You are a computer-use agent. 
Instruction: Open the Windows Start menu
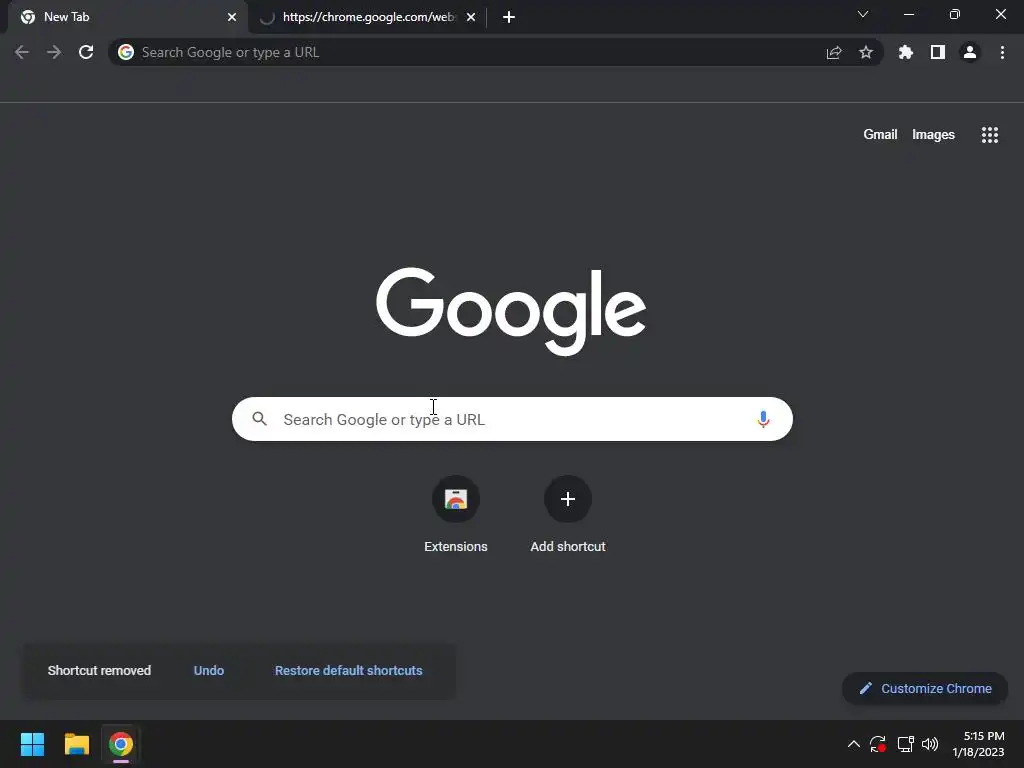pos(32,744)
